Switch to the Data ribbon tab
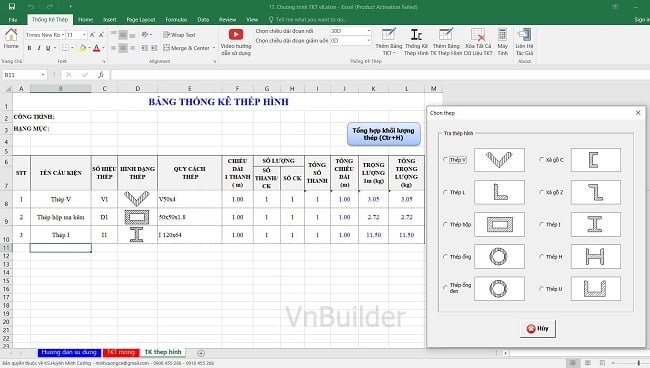Screen dimensions: 650x368 tap(203, 19)
